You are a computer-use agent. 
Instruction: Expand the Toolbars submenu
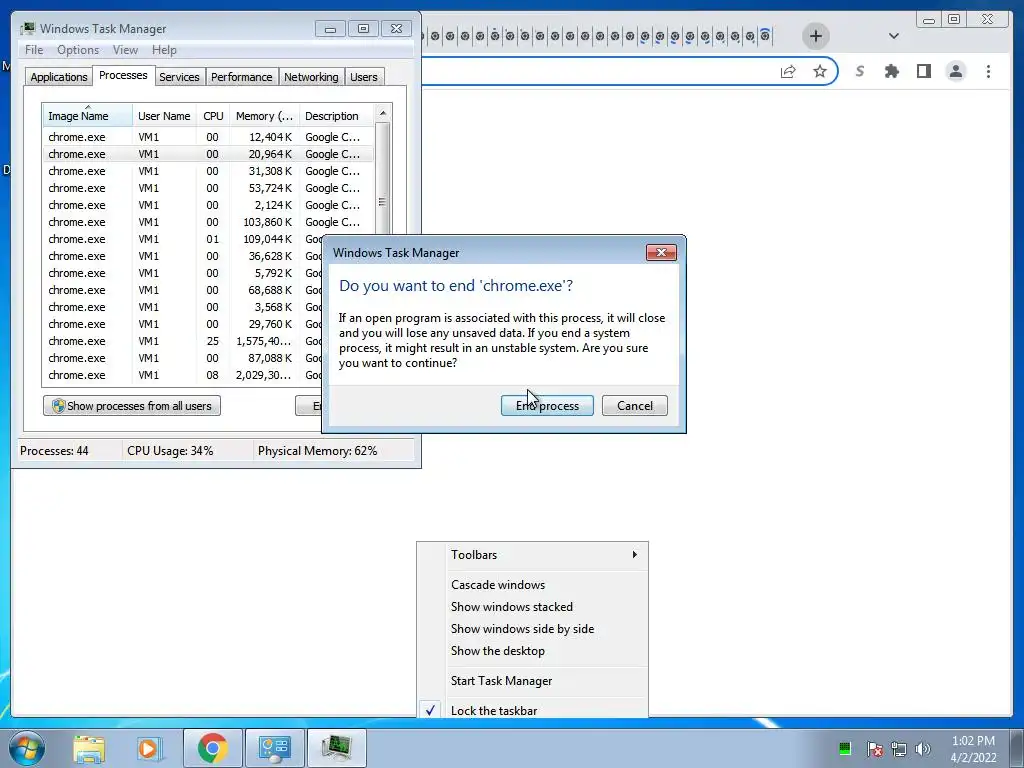[532, 554]
